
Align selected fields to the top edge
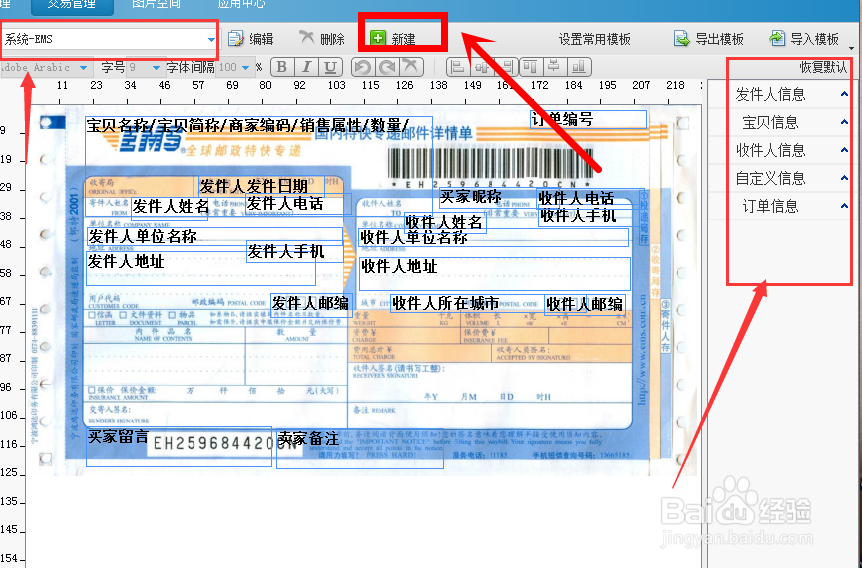tap(530, 67)
